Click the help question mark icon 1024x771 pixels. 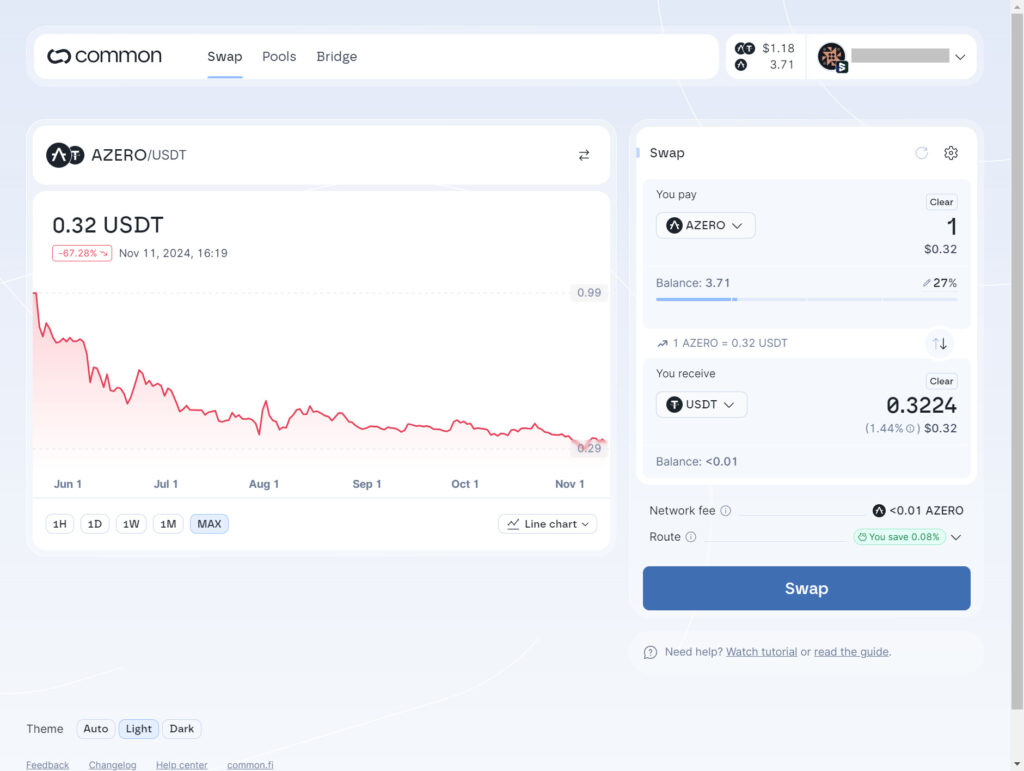[650, 652]
